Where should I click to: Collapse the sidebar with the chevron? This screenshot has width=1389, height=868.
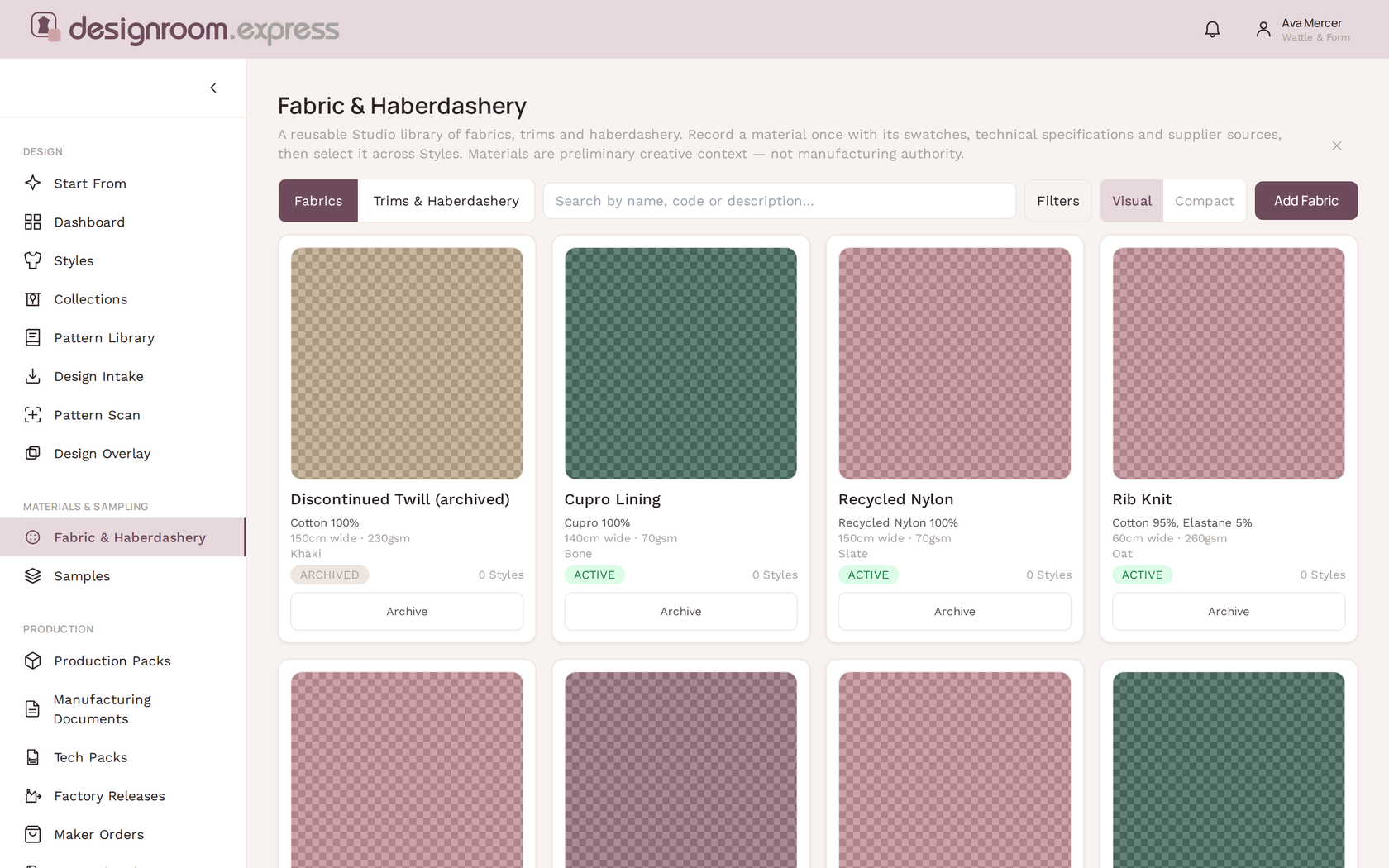[213, 88]
